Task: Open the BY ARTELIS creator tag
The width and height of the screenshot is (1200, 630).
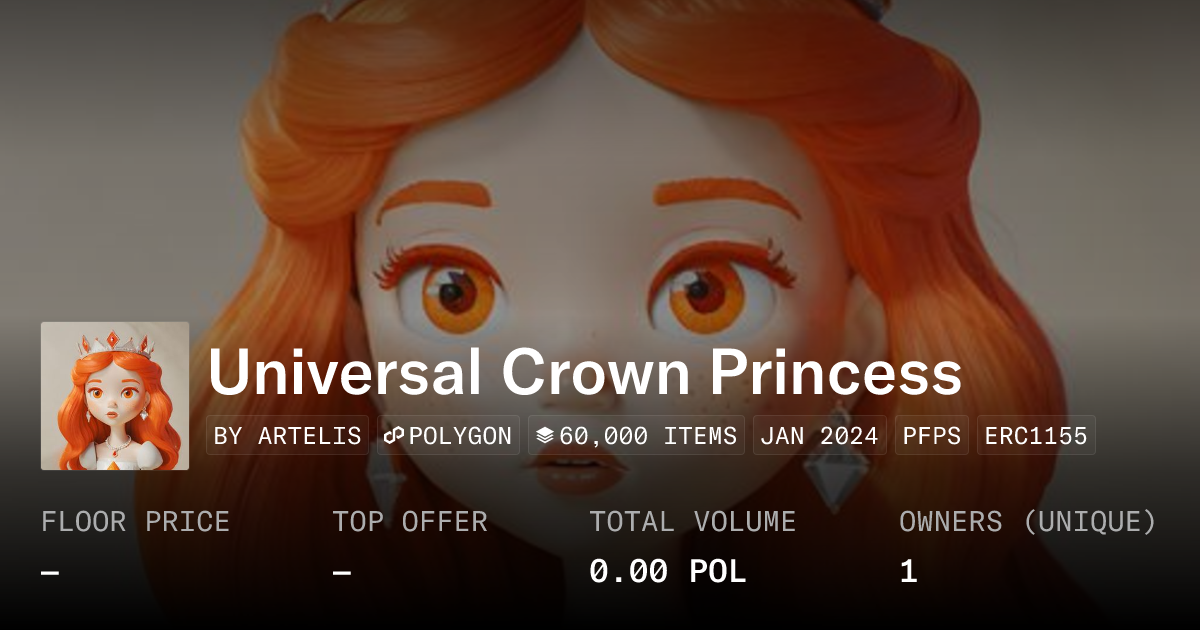Action: click(x=288, y=436)
